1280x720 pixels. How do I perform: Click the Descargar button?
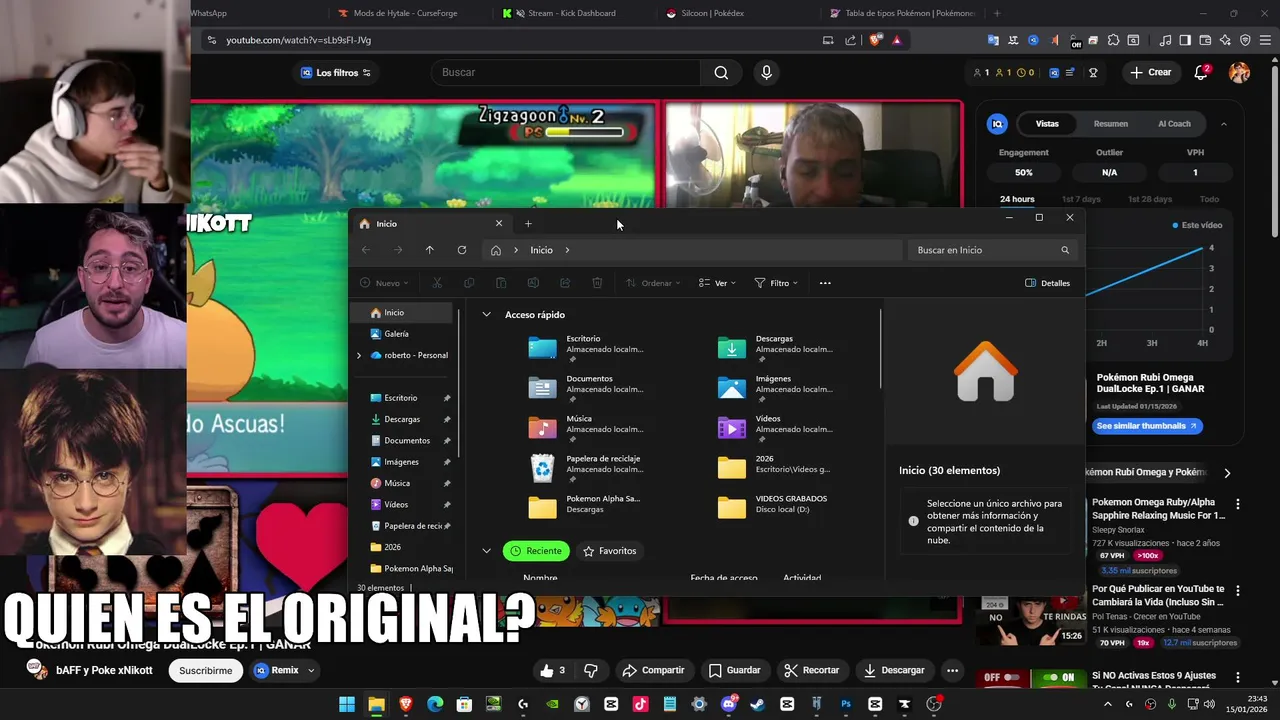tap(895, 670)
